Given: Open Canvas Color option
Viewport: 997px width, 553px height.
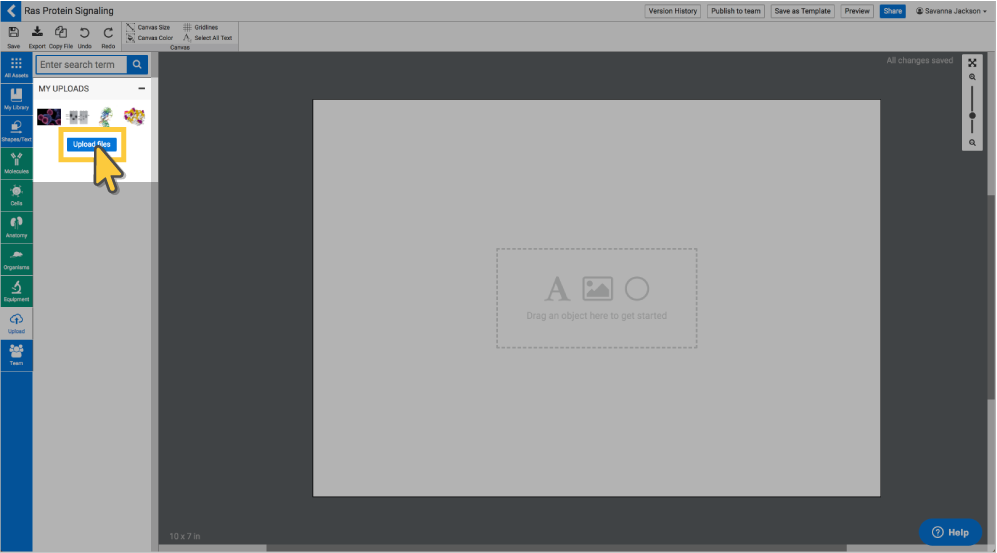Looking at the screenshot, I should pyautogui.click(x=149, y=38).
